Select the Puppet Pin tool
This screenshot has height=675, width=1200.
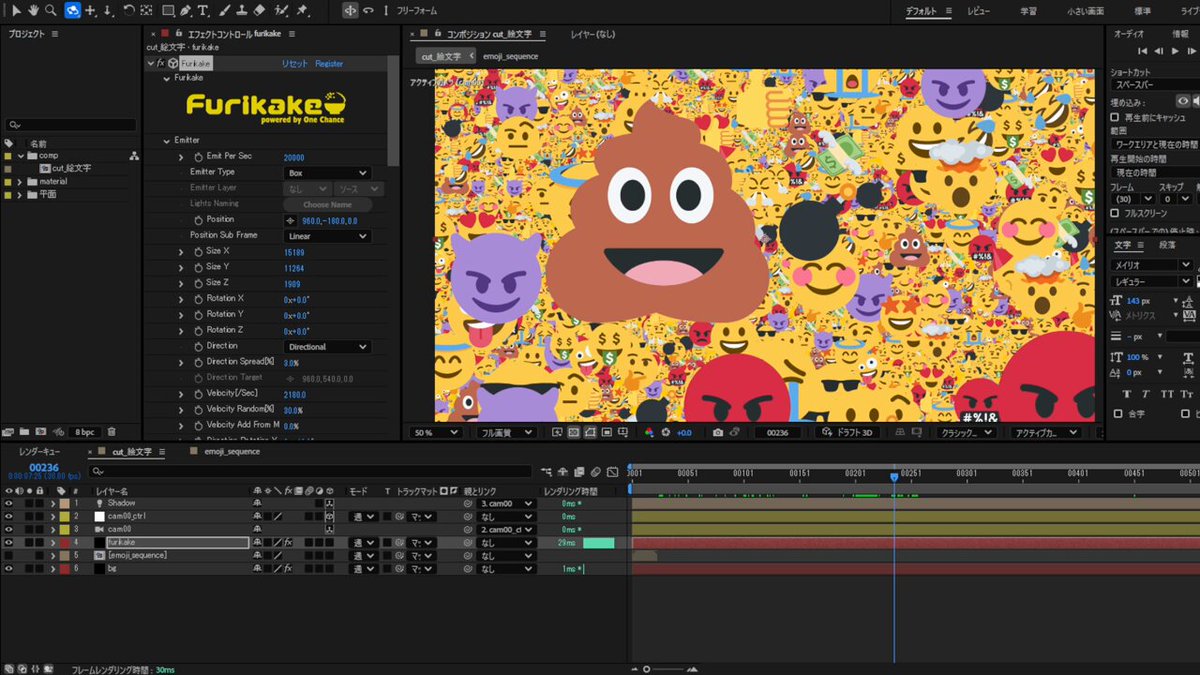point(302,10)
